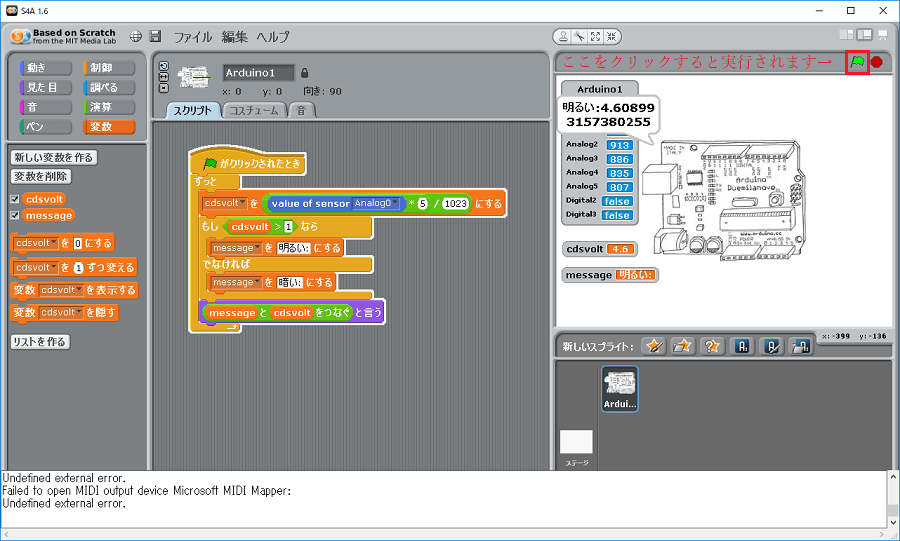Click the message stage monitor

(x=610, y=275)
